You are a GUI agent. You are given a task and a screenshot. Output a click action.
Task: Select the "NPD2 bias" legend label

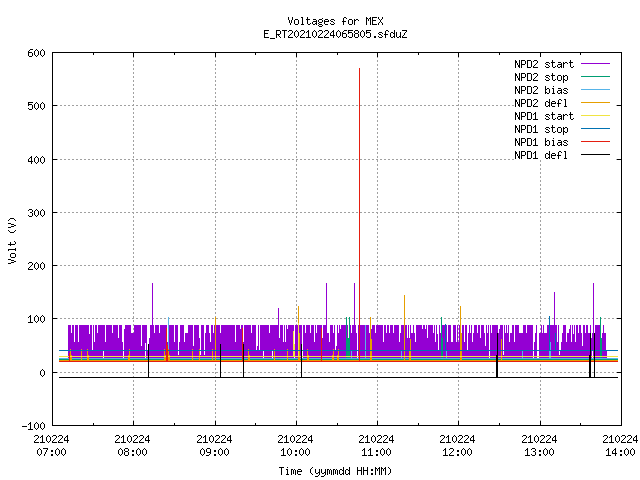[x=541, y=90]
